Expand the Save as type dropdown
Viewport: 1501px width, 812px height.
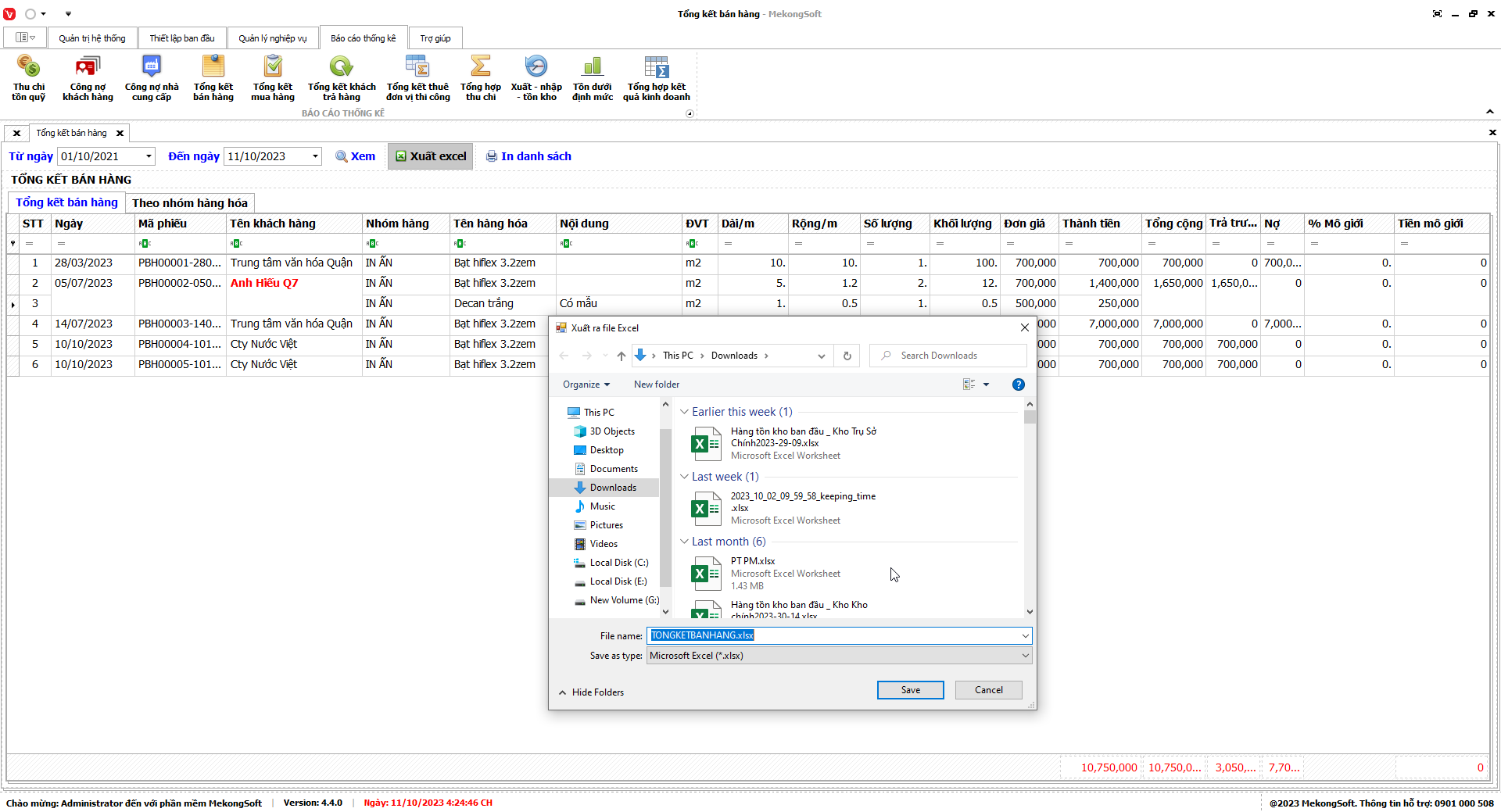click(x=1025, y=656)
